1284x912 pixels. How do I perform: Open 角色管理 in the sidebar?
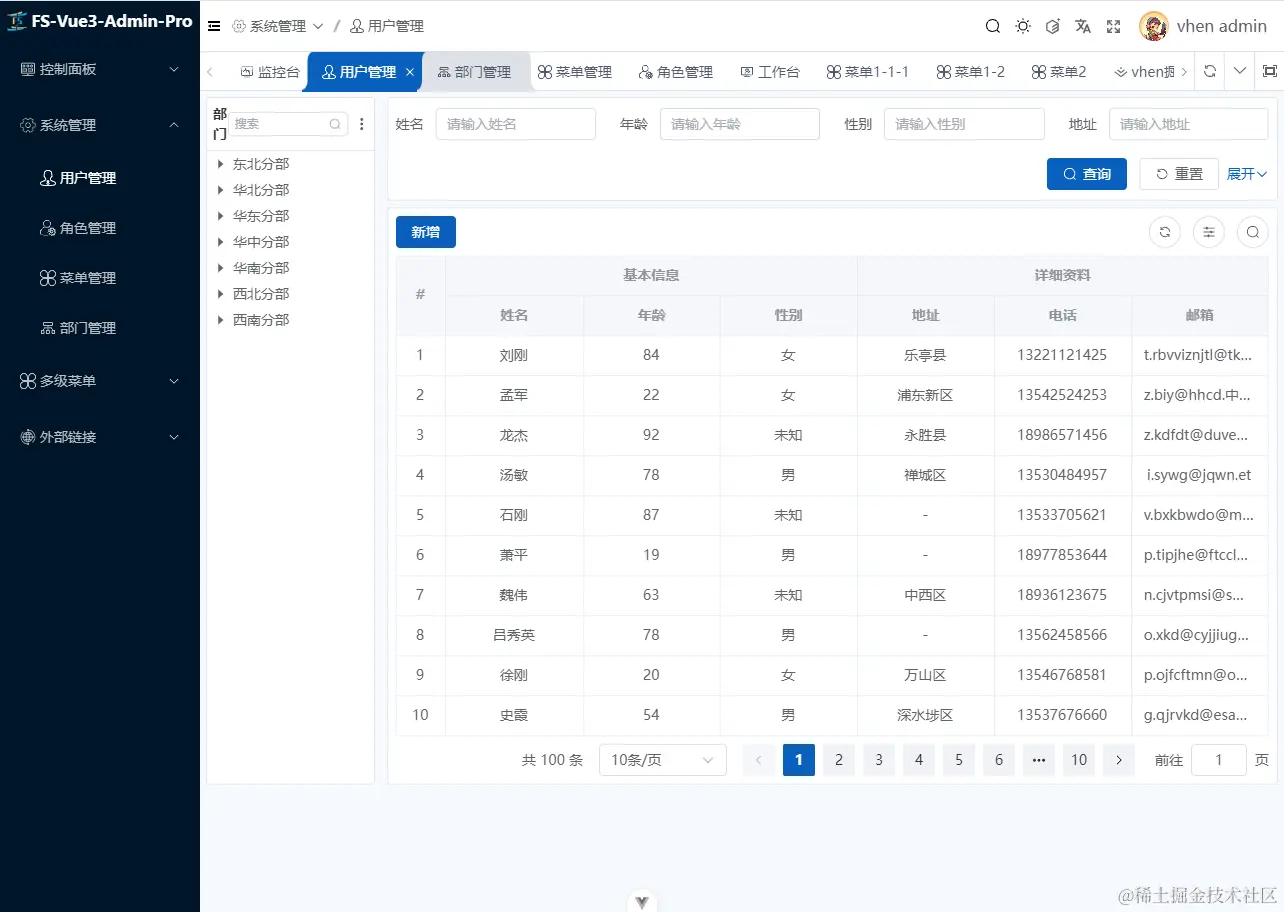tap(100, 228)
